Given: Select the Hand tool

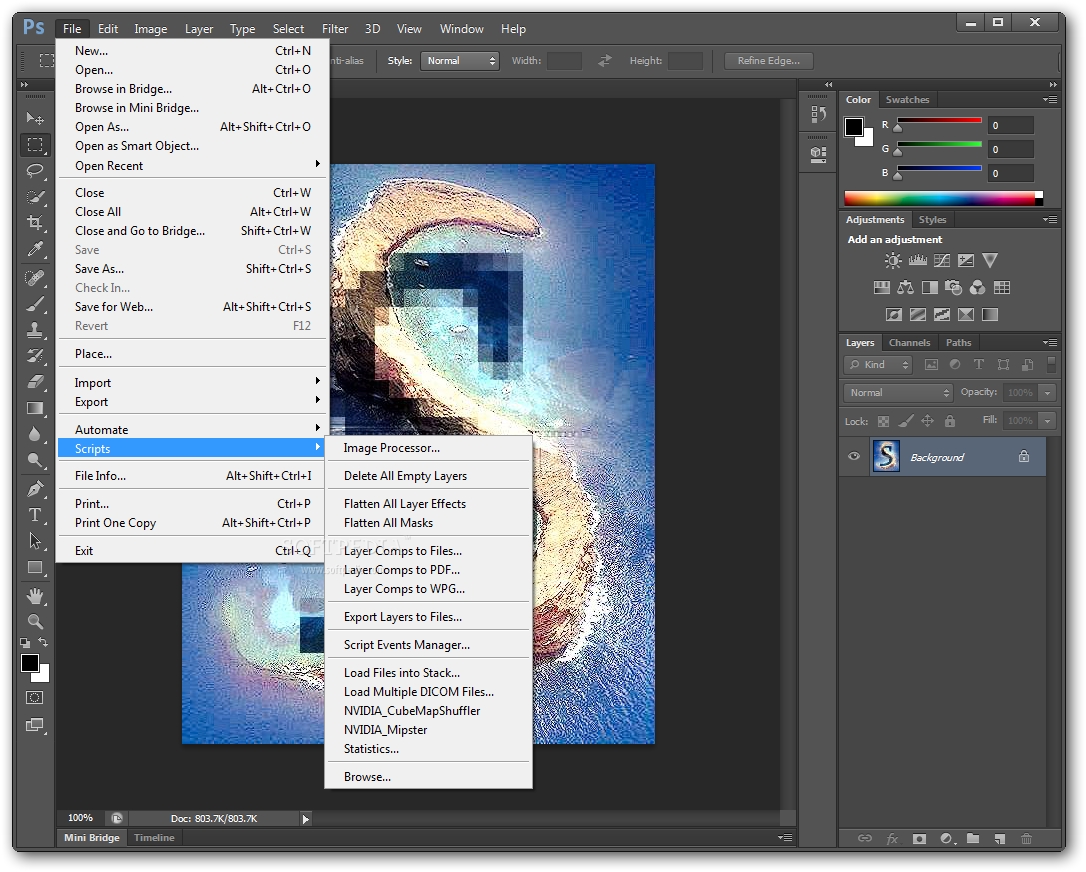Looking at the screenshot, I should click(35, 596).
